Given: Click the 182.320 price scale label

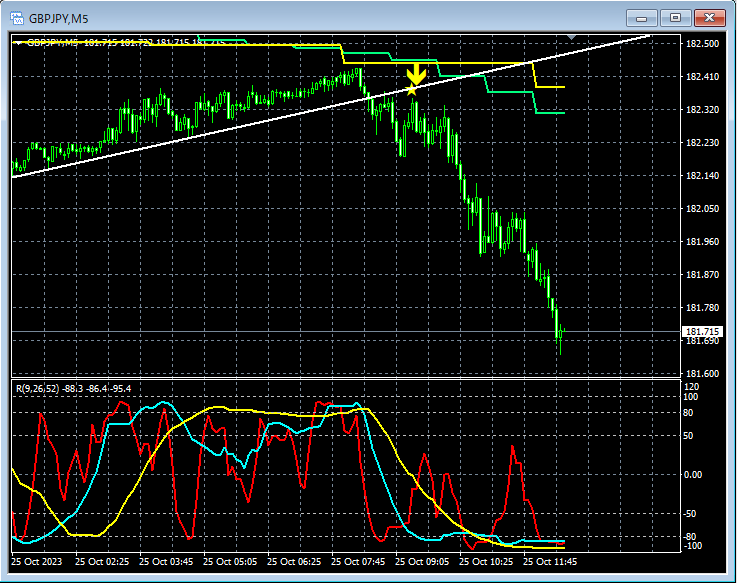Looking at the screenshot, I should point(703,110).
